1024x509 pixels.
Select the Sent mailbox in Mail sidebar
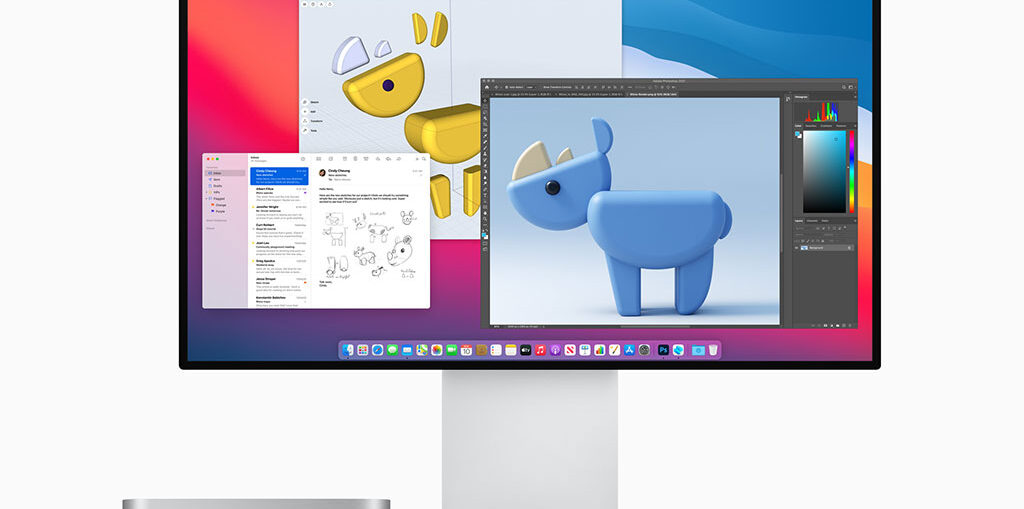(x=217, y=179)
